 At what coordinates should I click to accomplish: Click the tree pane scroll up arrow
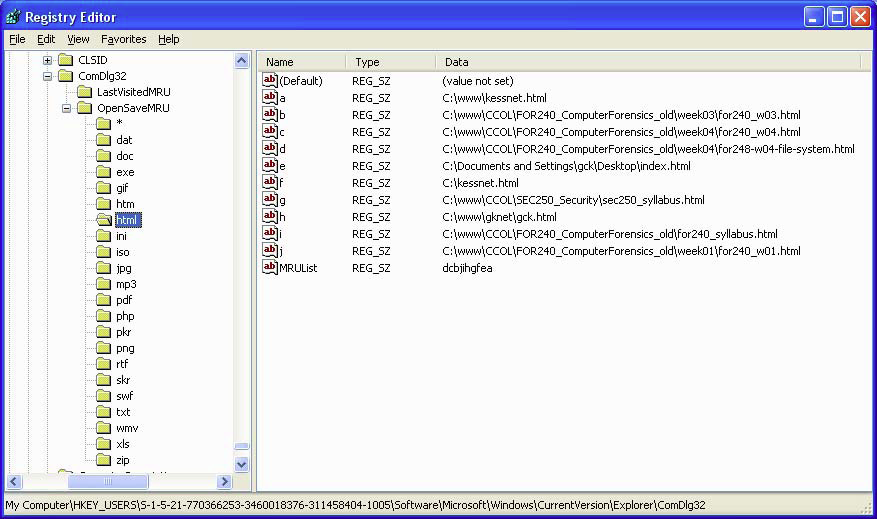(242, 60)
